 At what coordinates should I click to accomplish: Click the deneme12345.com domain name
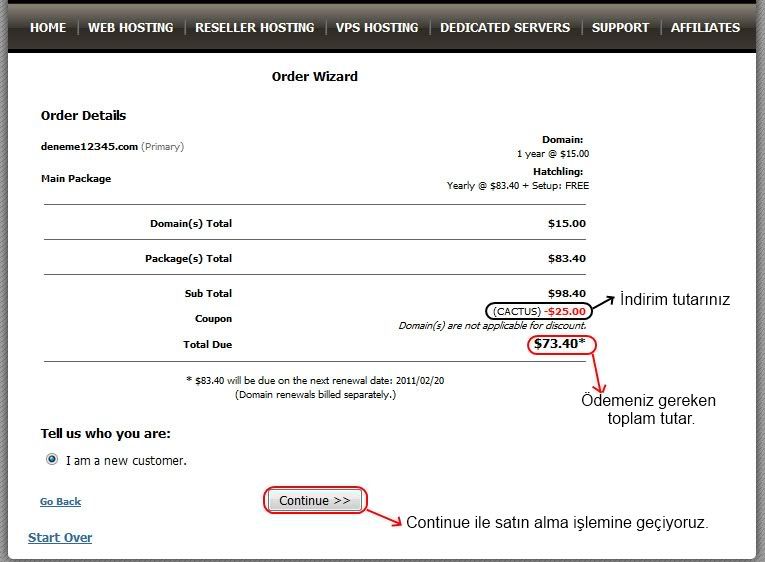tap(89, 146)
